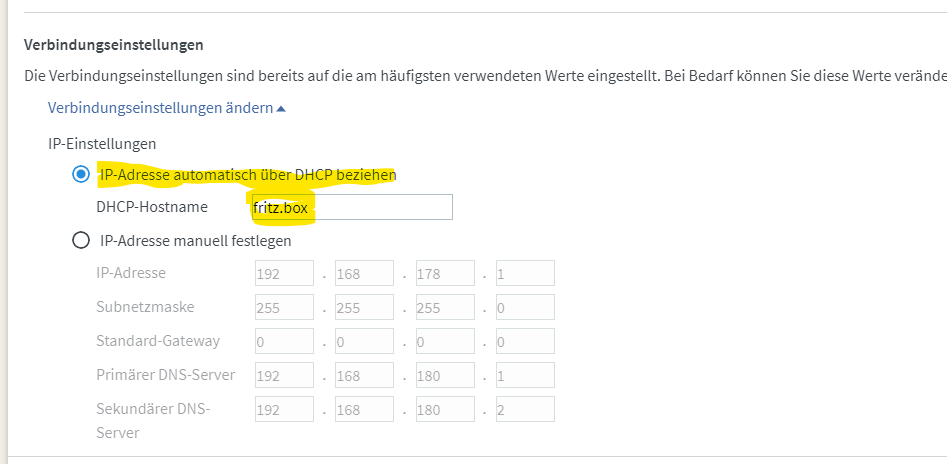The image size is (947, 464).
Task: Click third octet field of Subnetzmaske
Action: point(444,307)
